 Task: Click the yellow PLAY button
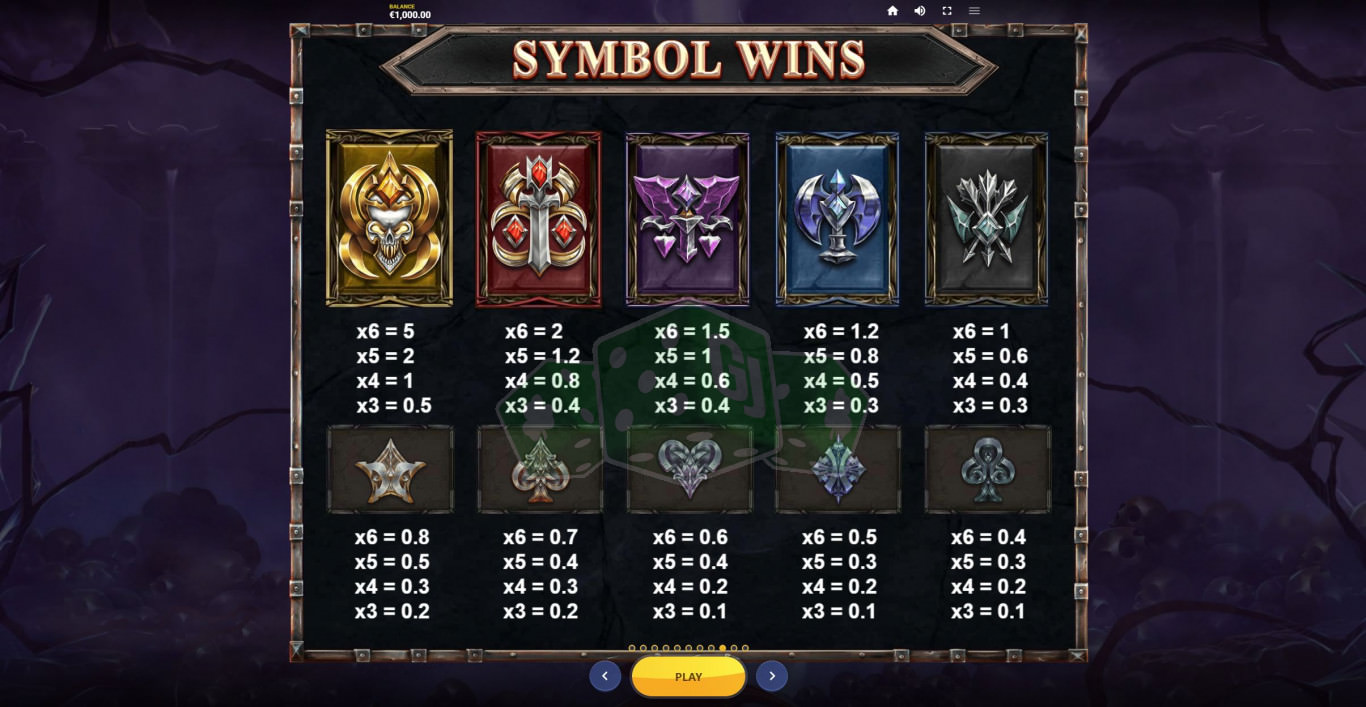pos(688,677)
